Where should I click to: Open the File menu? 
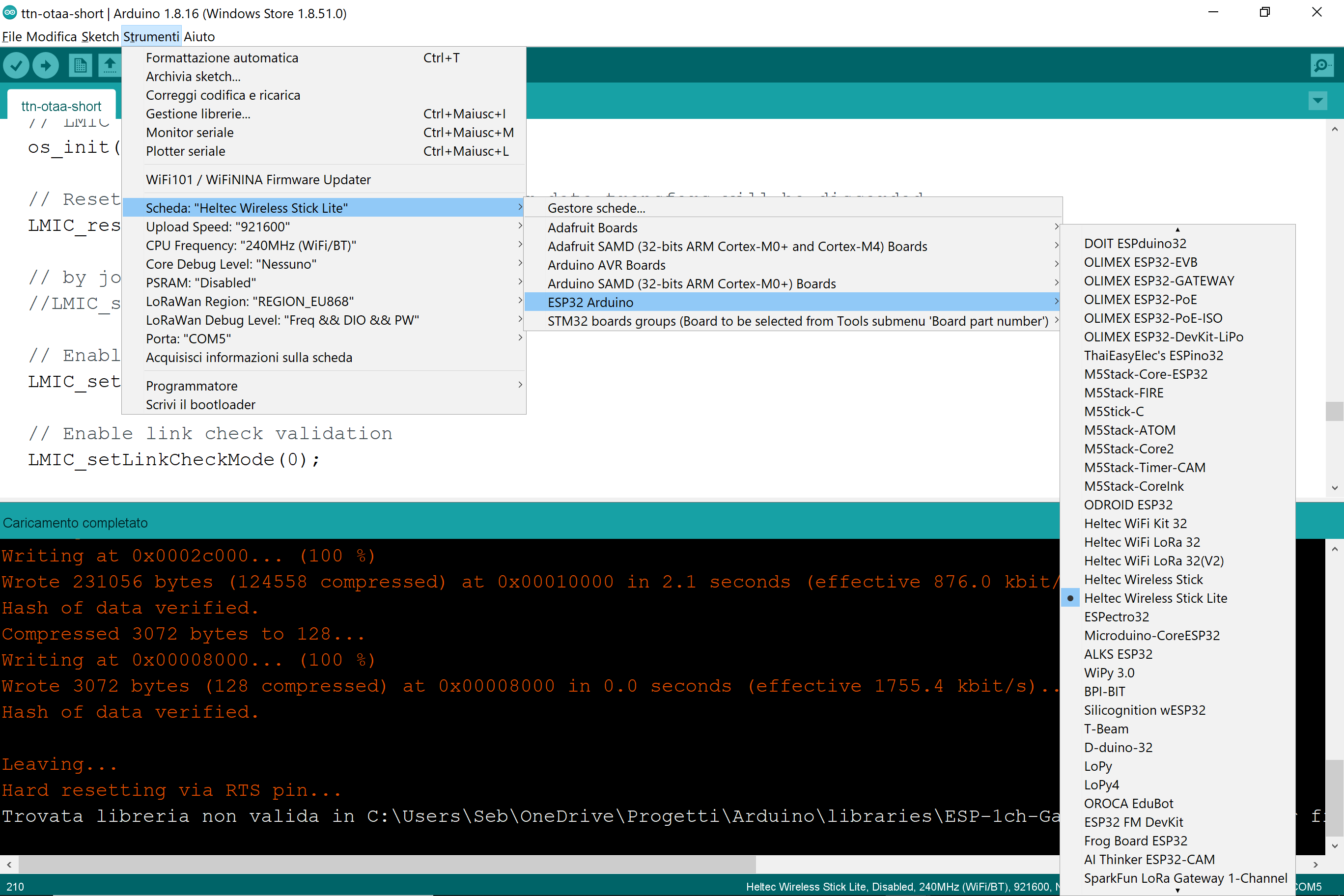click(x=12, y=36)
